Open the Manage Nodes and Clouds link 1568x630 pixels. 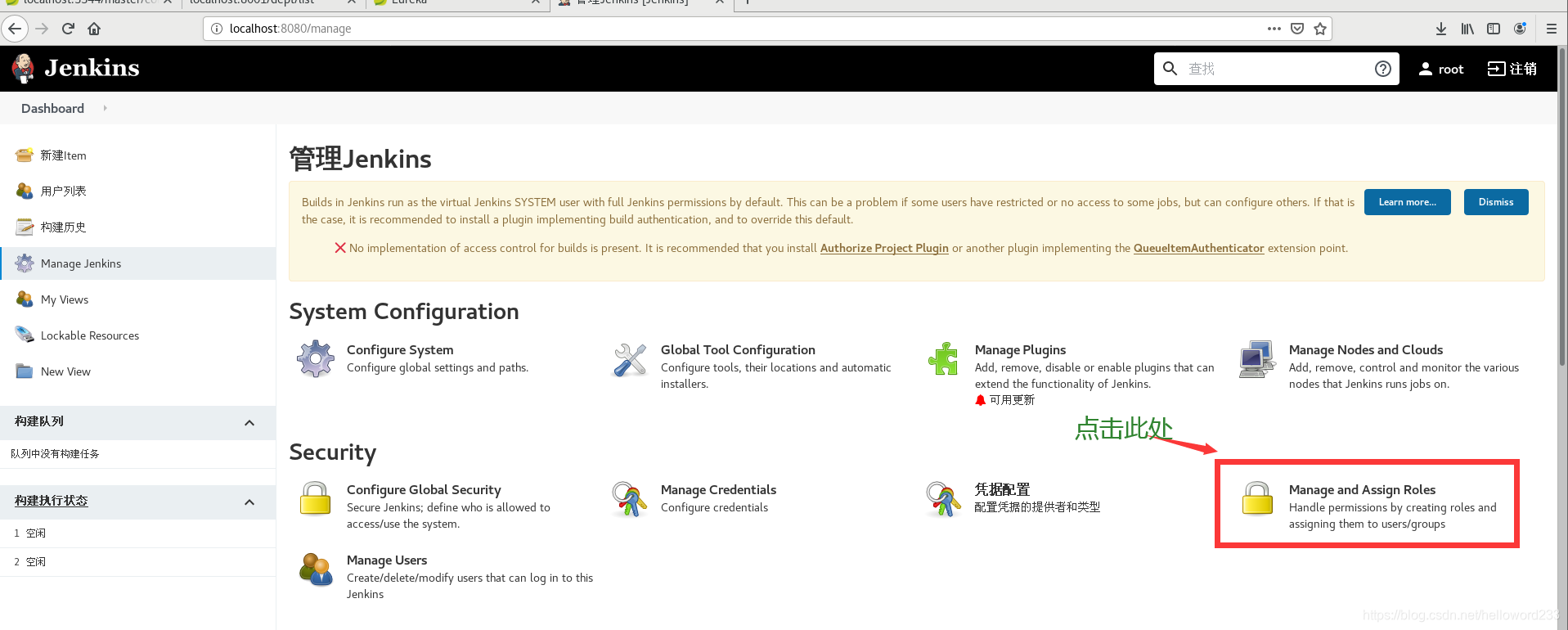tap(1366, 349)
